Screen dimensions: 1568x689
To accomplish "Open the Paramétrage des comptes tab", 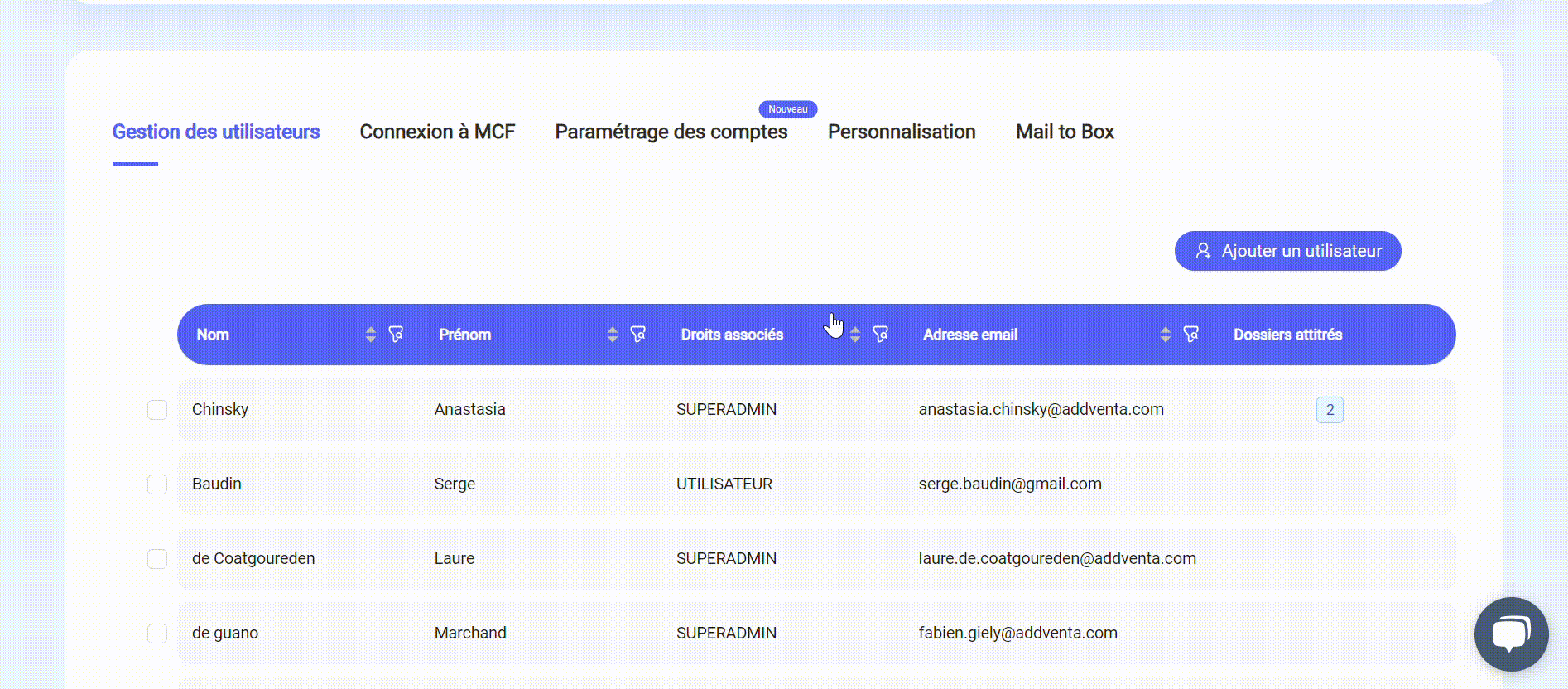I will tap(671, 132).
